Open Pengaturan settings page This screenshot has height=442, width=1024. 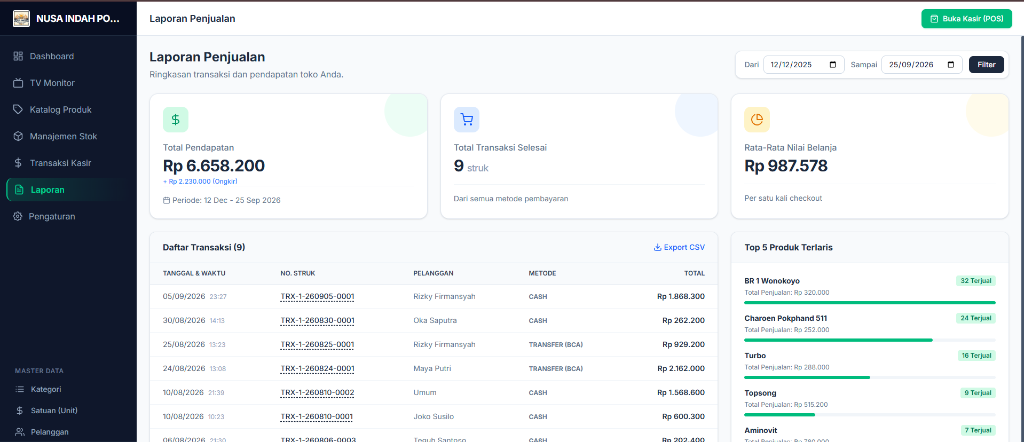point(68,216)
